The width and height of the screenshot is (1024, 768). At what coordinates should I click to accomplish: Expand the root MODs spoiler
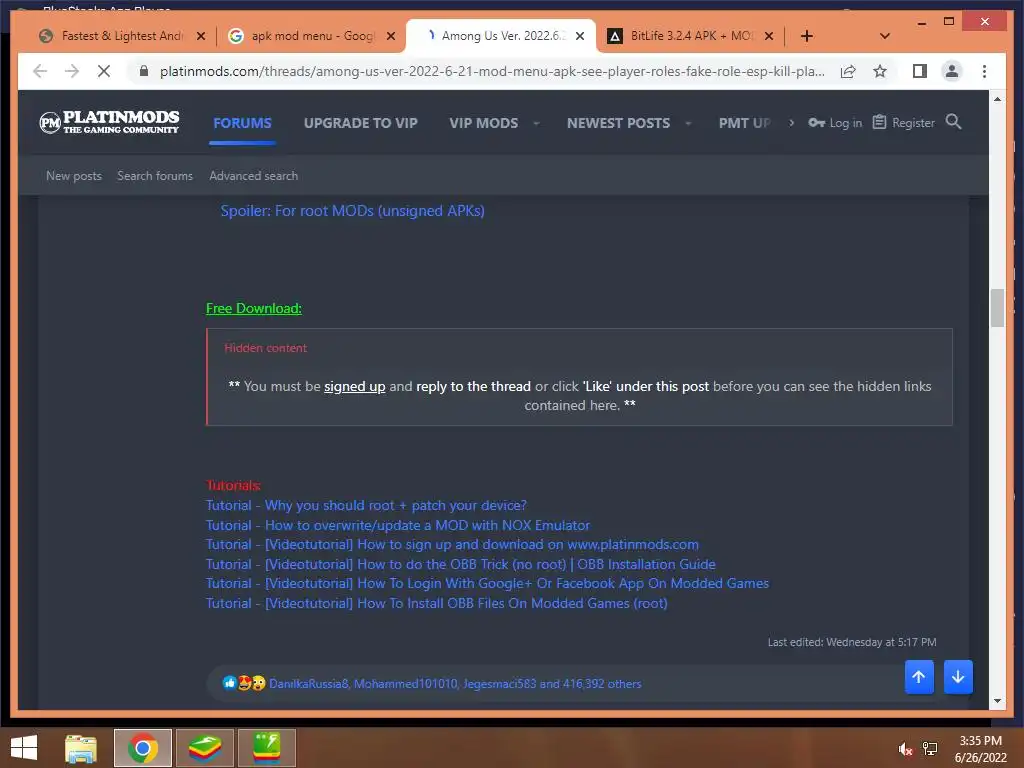pos(353,211)
